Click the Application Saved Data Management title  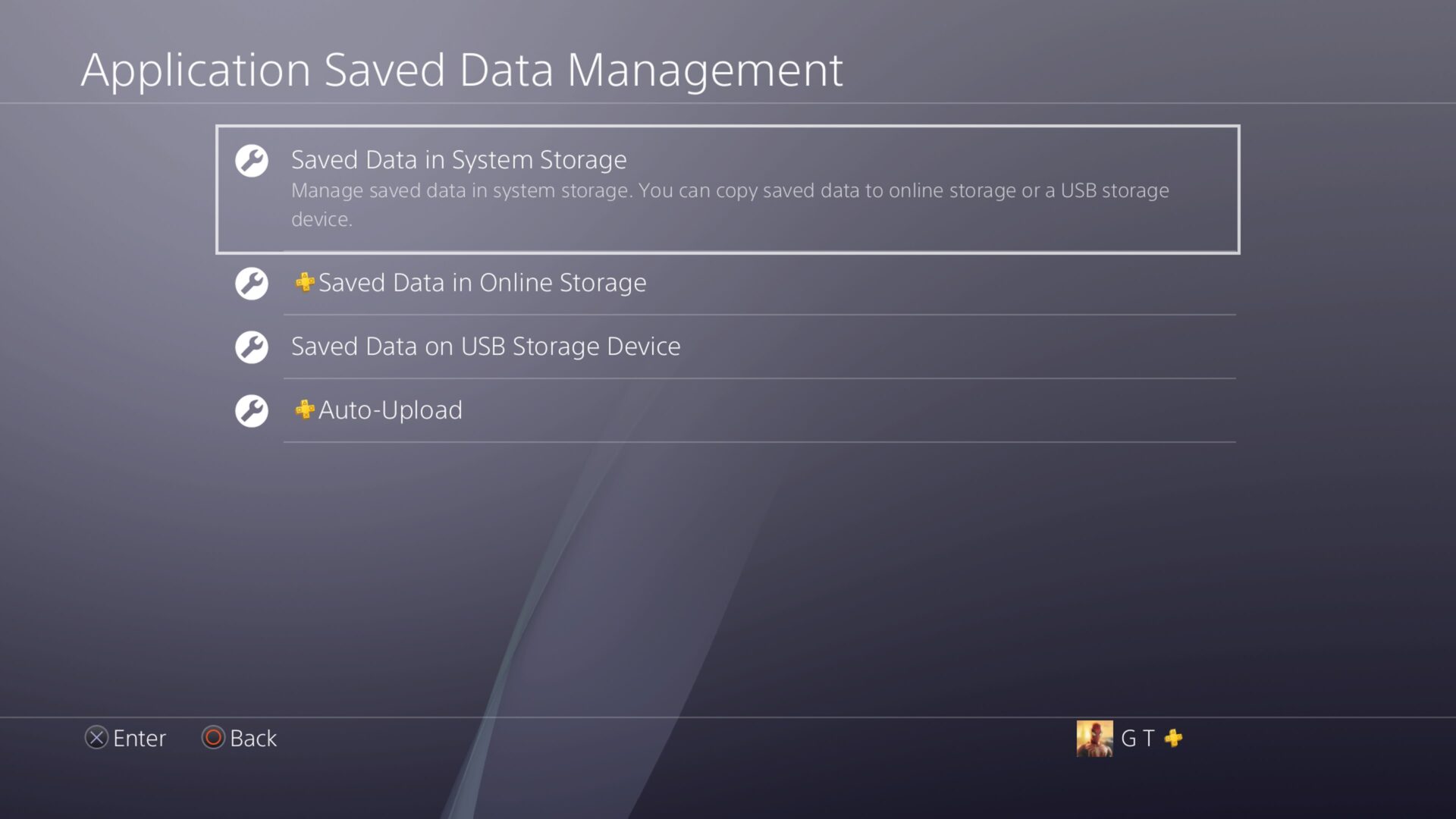coord(461,70)
